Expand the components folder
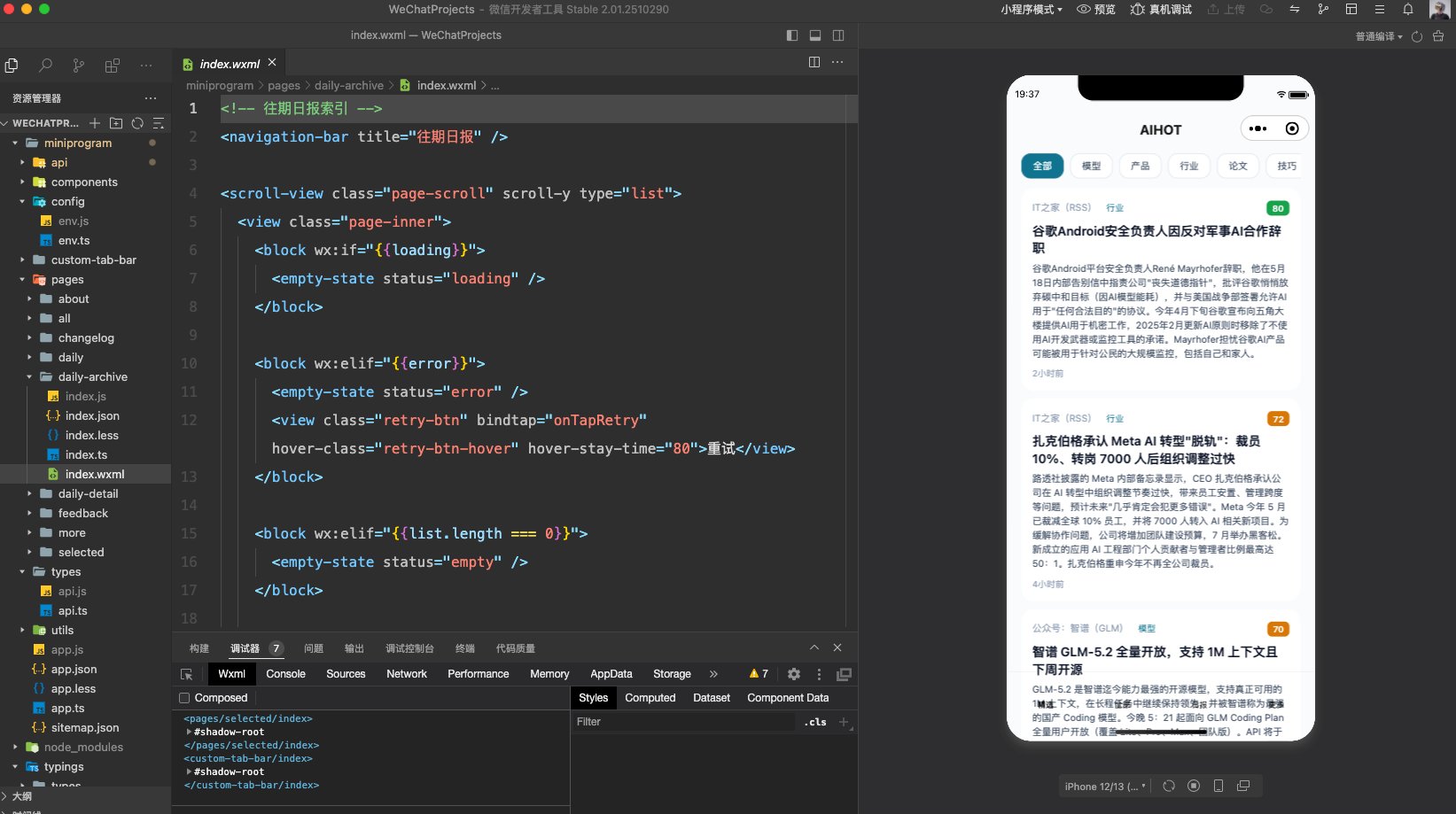 click(x=84, y=182)
